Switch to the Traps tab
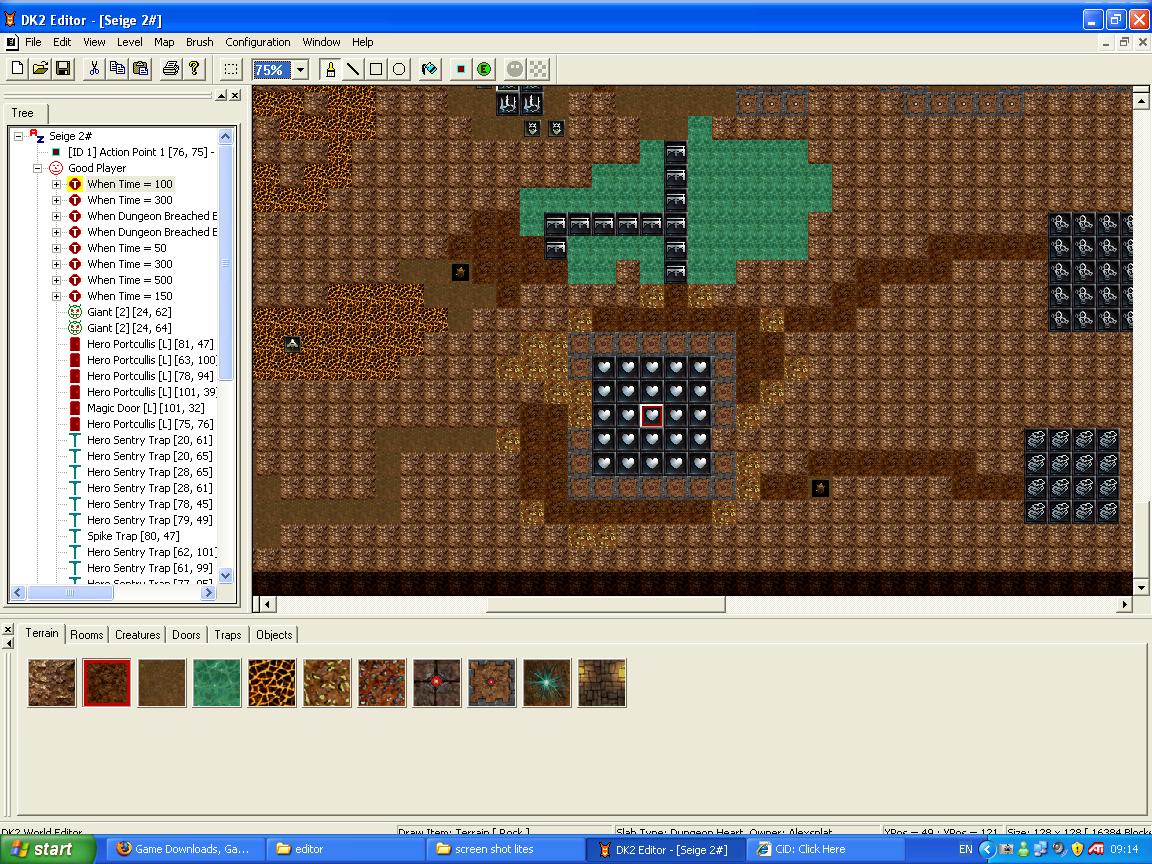The width and height of the screenshot is (1152, 864). tap(227, 635)
